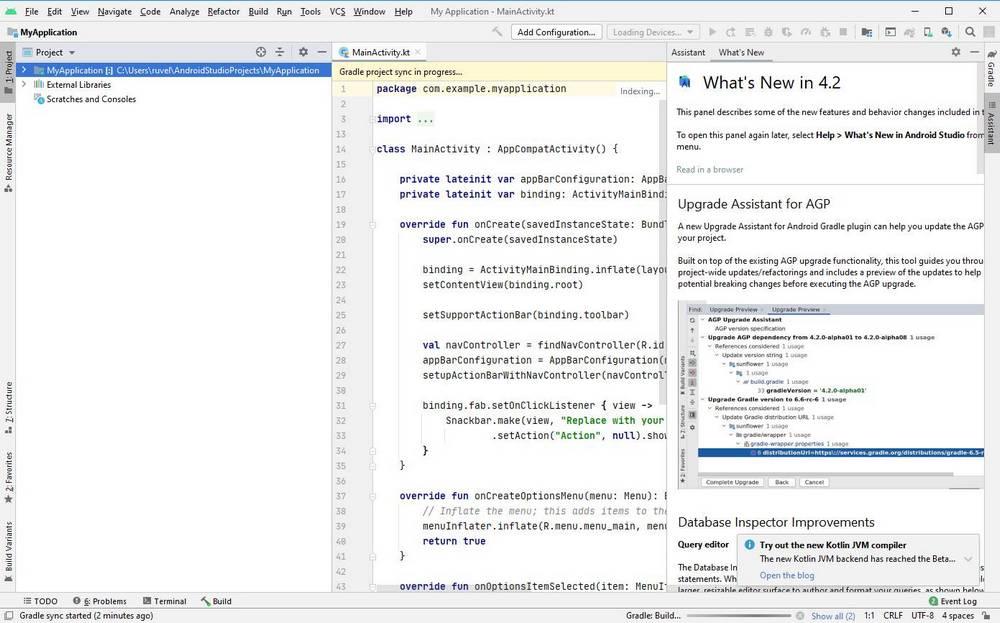
Task: Click the Open the blog link
Action: coord(787,575)
